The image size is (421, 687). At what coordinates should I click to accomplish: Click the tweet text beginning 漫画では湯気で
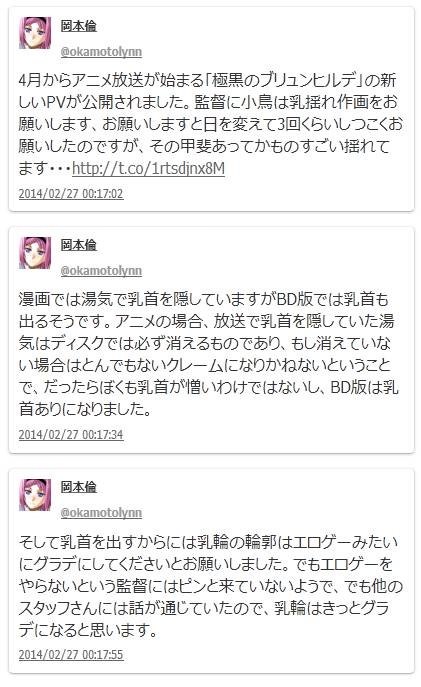[x=210, y=354]
